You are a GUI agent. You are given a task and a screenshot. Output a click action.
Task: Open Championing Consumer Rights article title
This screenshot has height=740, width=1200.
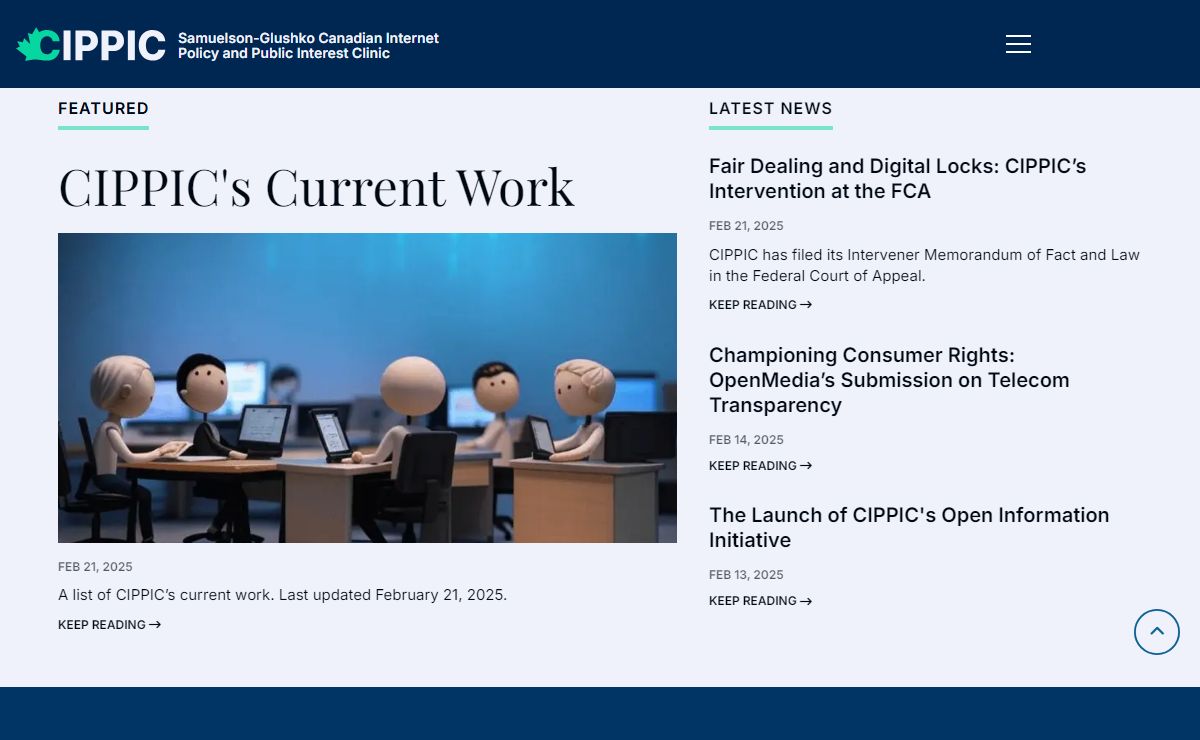[889, 380]
